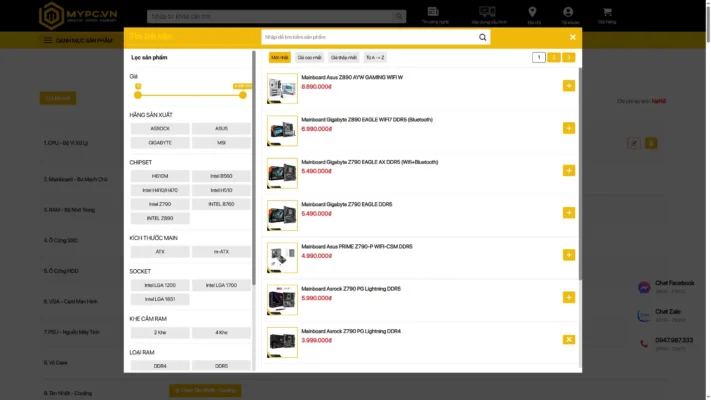Click the red edit icon in CPU row
Viewport: 711px width, 400px height.
pyautogui.click(x=634, y=143)
